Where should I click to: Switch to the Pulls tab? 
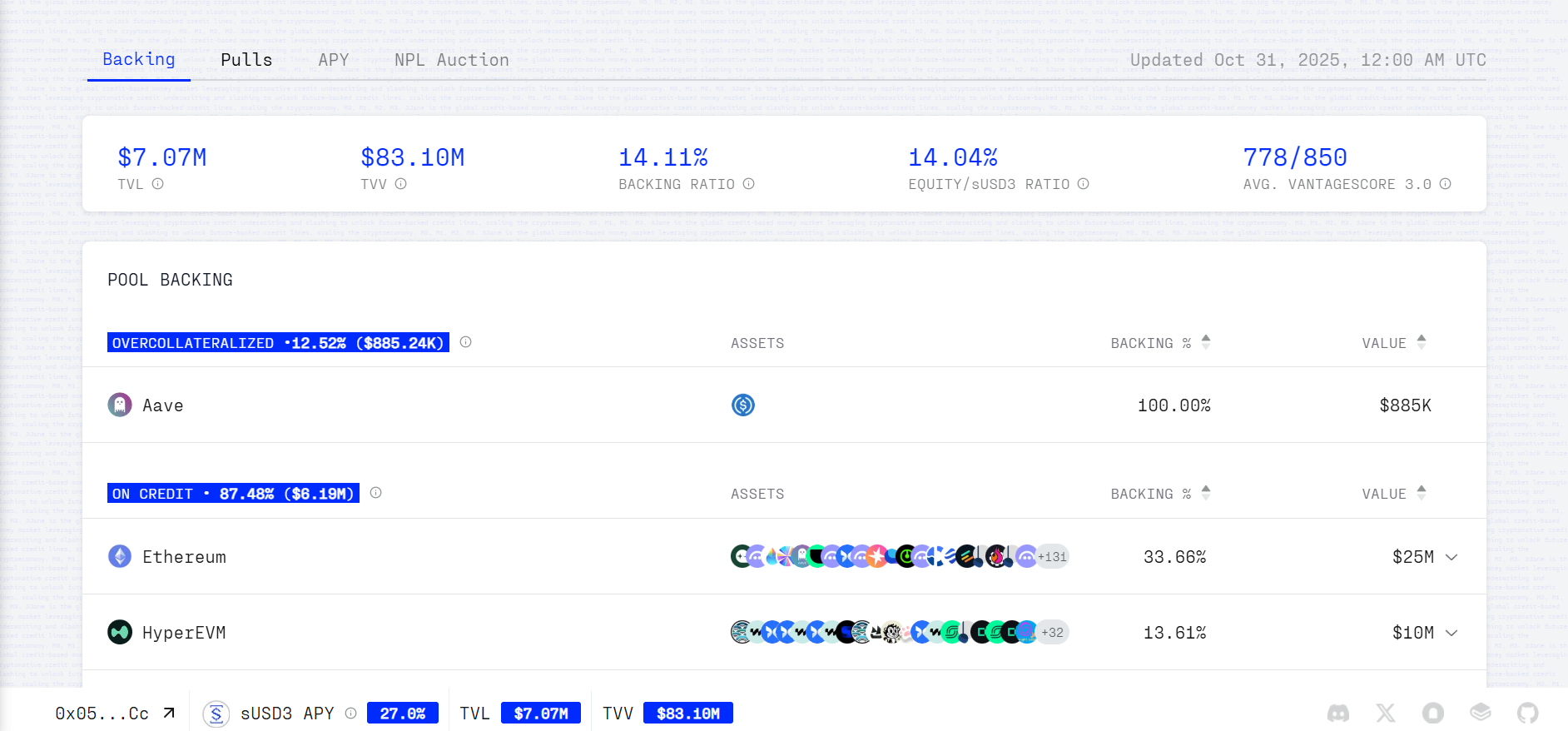click(246, 60)
